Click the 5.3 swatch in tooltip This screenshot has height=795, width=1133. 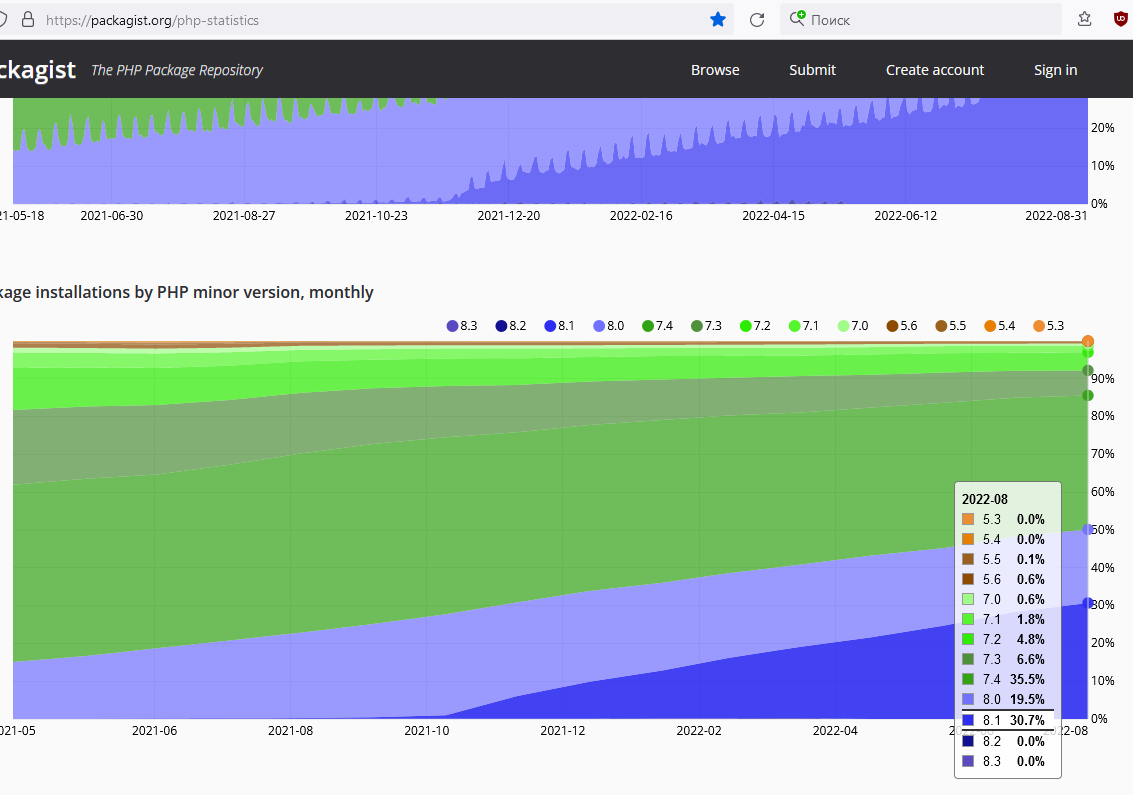point(968,519)
